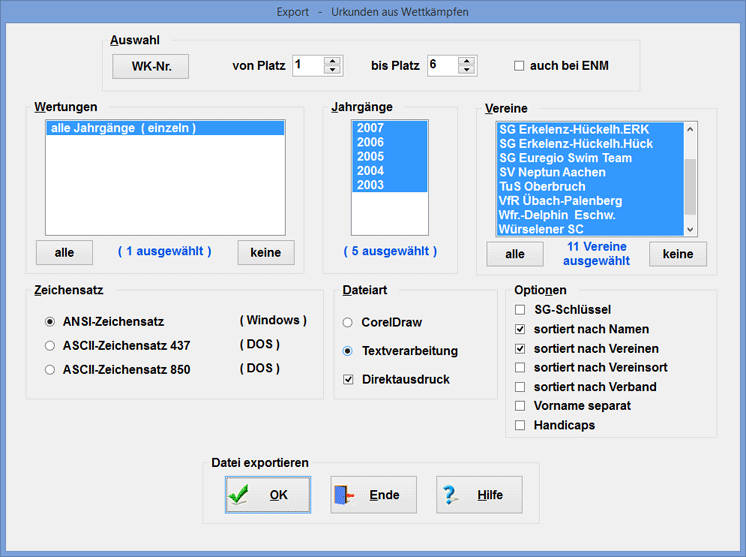This screenshot has height=557, width=746.
Task: Uncheck 'sortiert nach Vereinen' option
Action: [520, 349]
